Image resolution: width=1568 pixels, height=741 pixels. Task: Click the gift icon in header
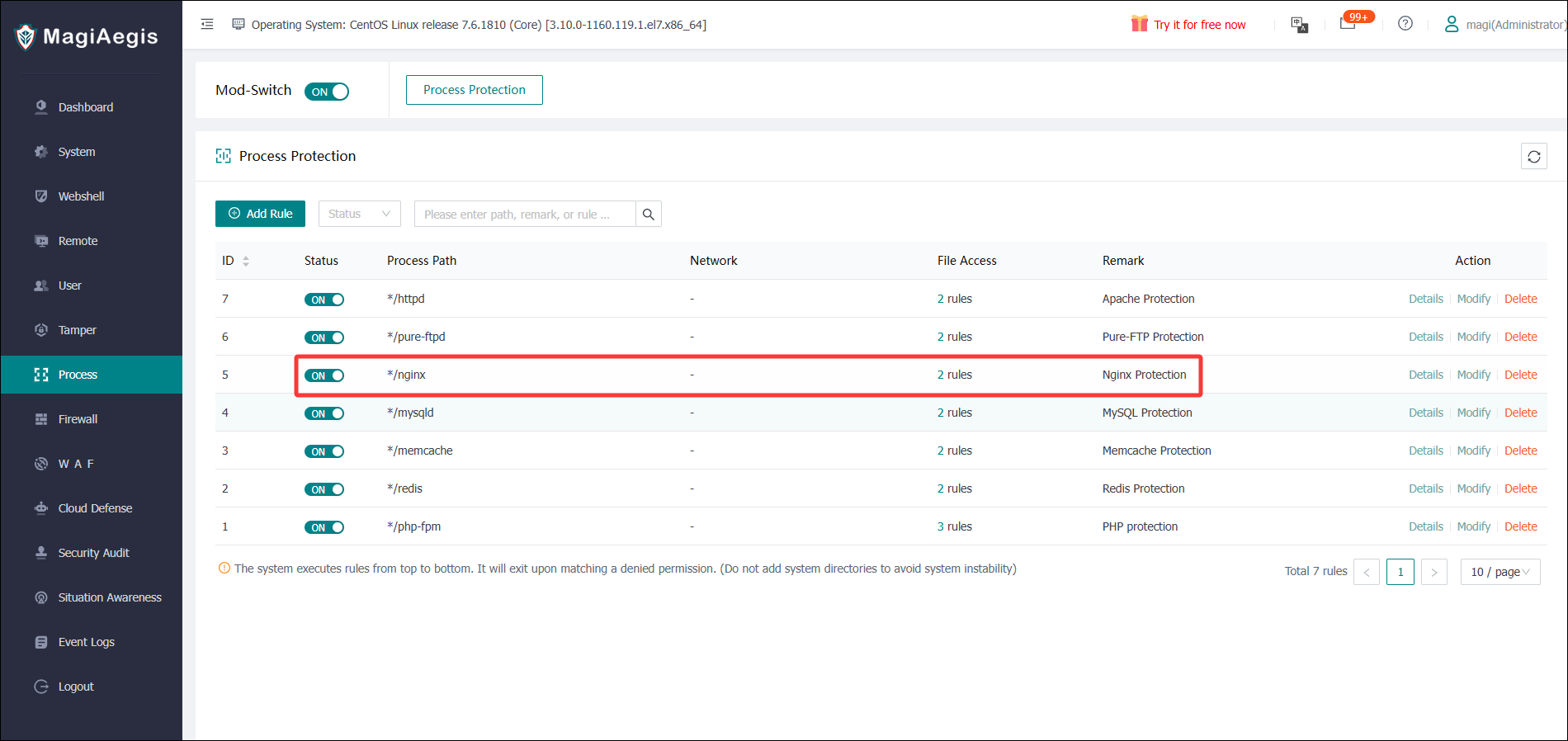click(1140, 24)
